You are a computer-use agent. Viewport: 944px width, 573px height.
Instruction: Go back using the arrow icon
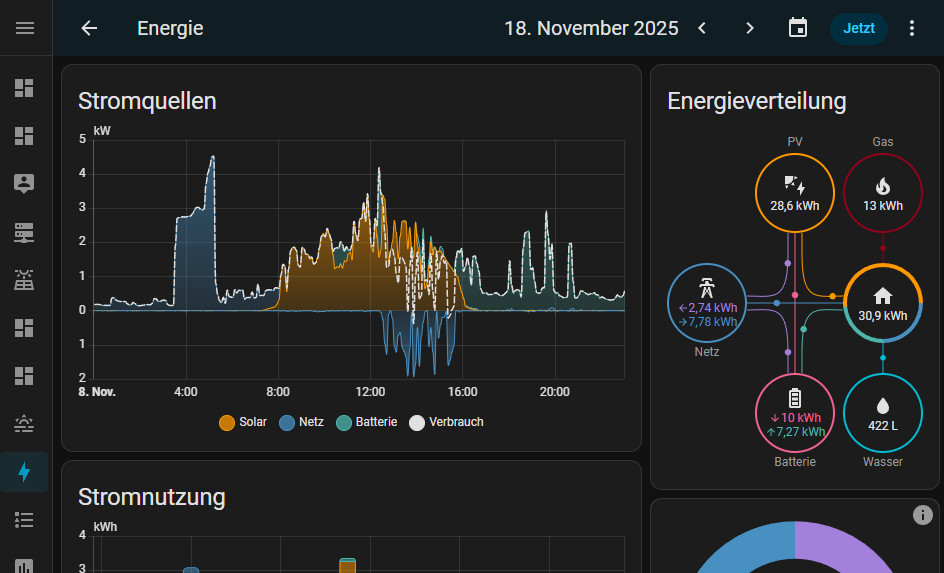click(89, 28)
